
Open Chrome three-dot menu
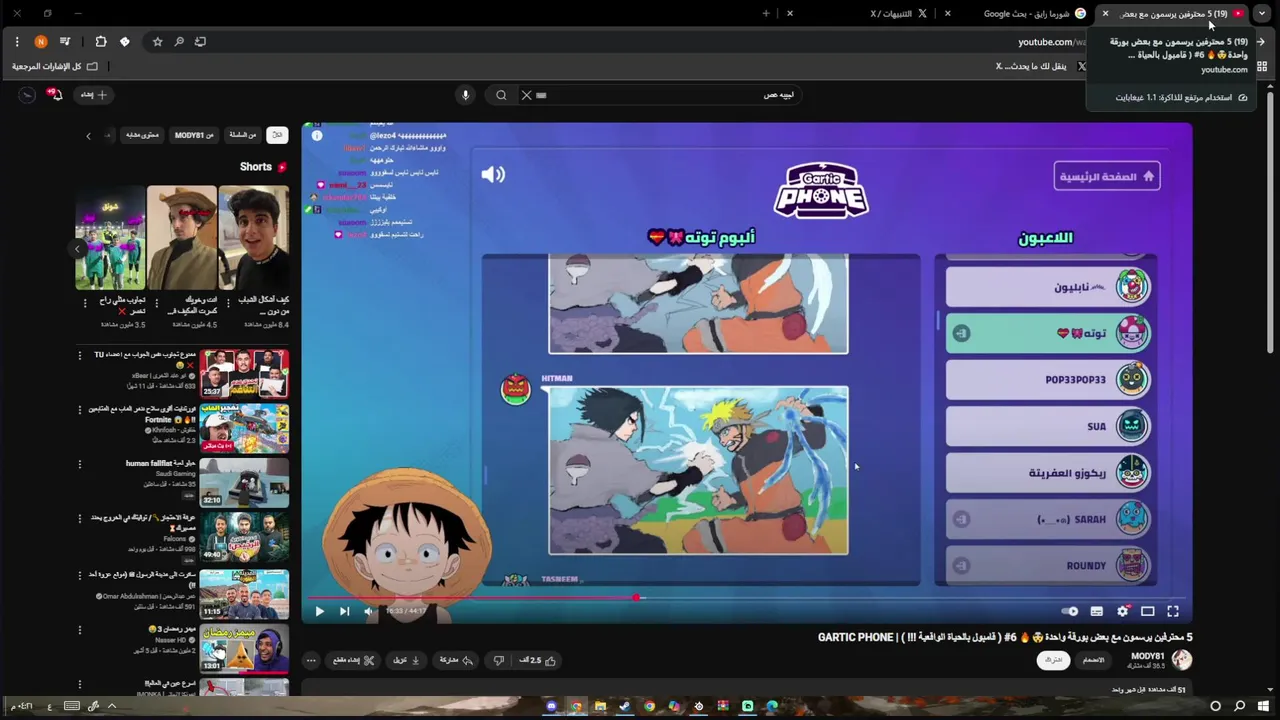tap(17, 41)
